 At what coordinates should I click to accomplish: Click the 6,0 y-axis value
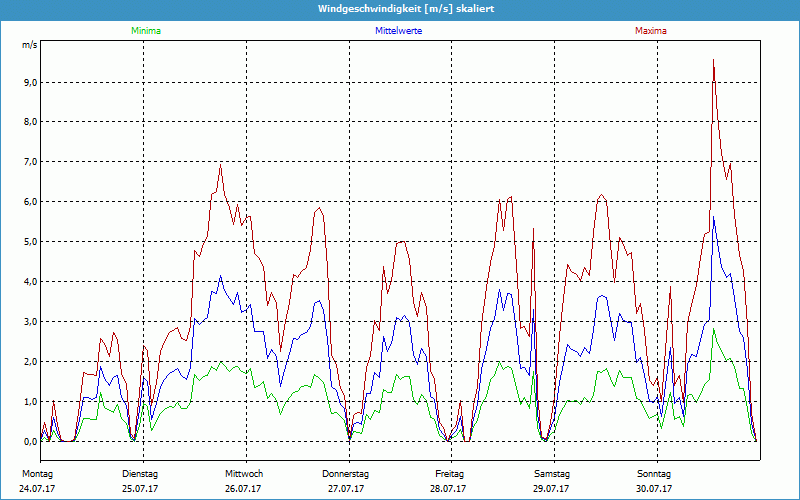pyautogui.click(x=31, y=202)
